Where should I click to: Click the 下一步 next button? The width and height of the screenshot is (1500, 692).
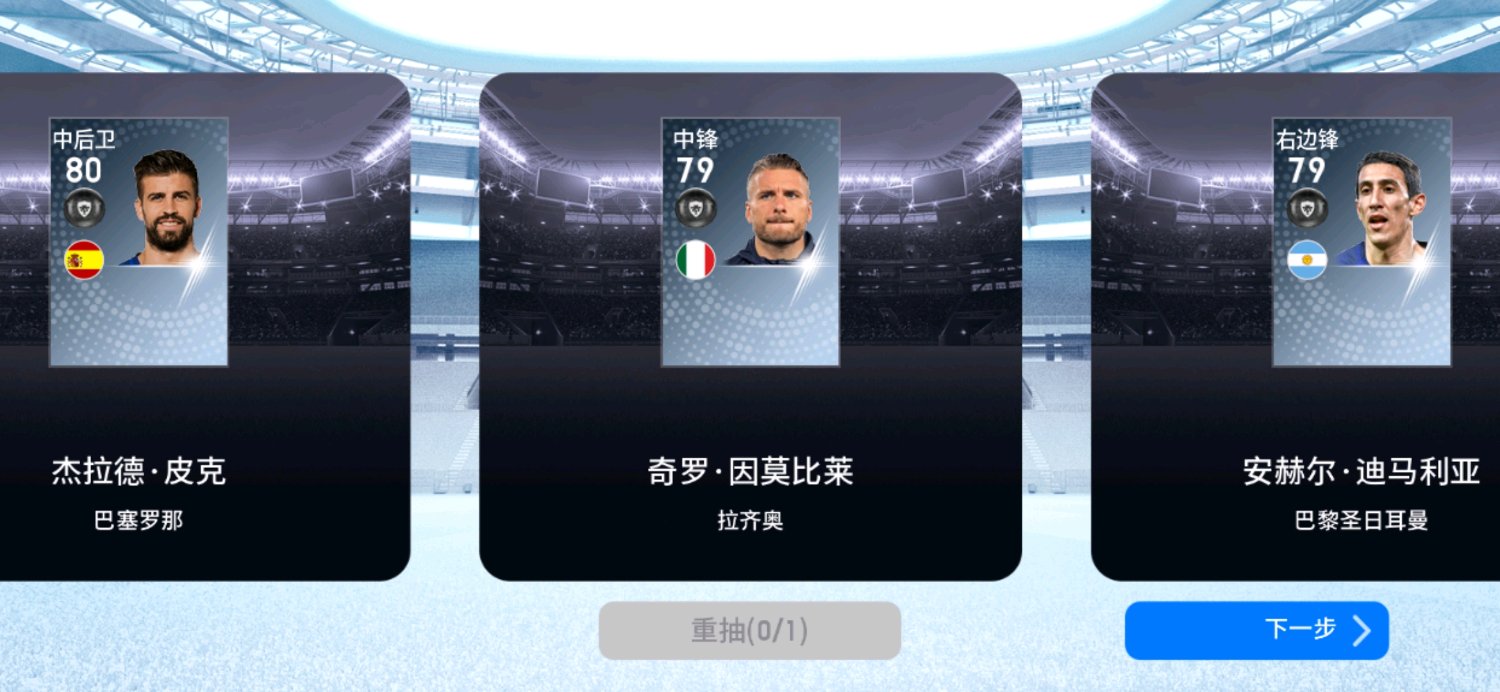[1257, 630]
